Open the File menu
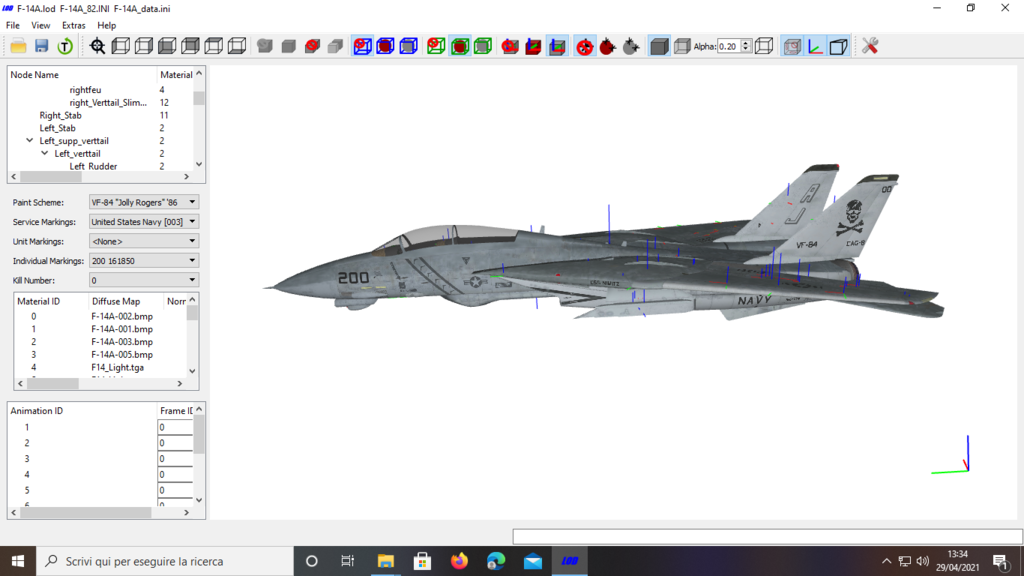 click(x=12, y=25)
